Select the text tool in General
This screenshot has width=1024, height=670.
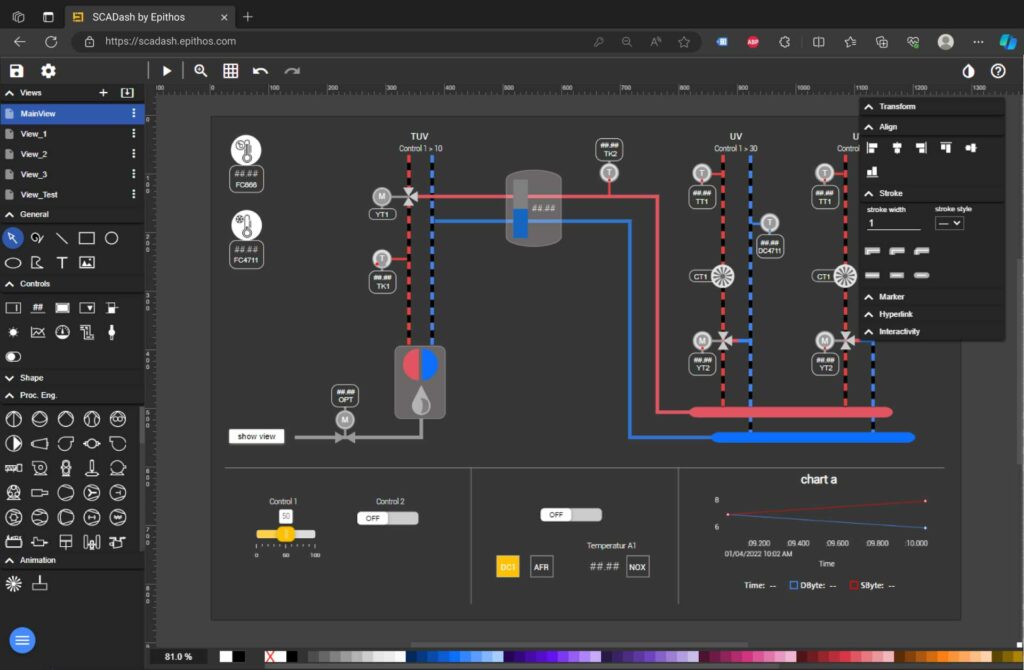click(x=61, y=263)
